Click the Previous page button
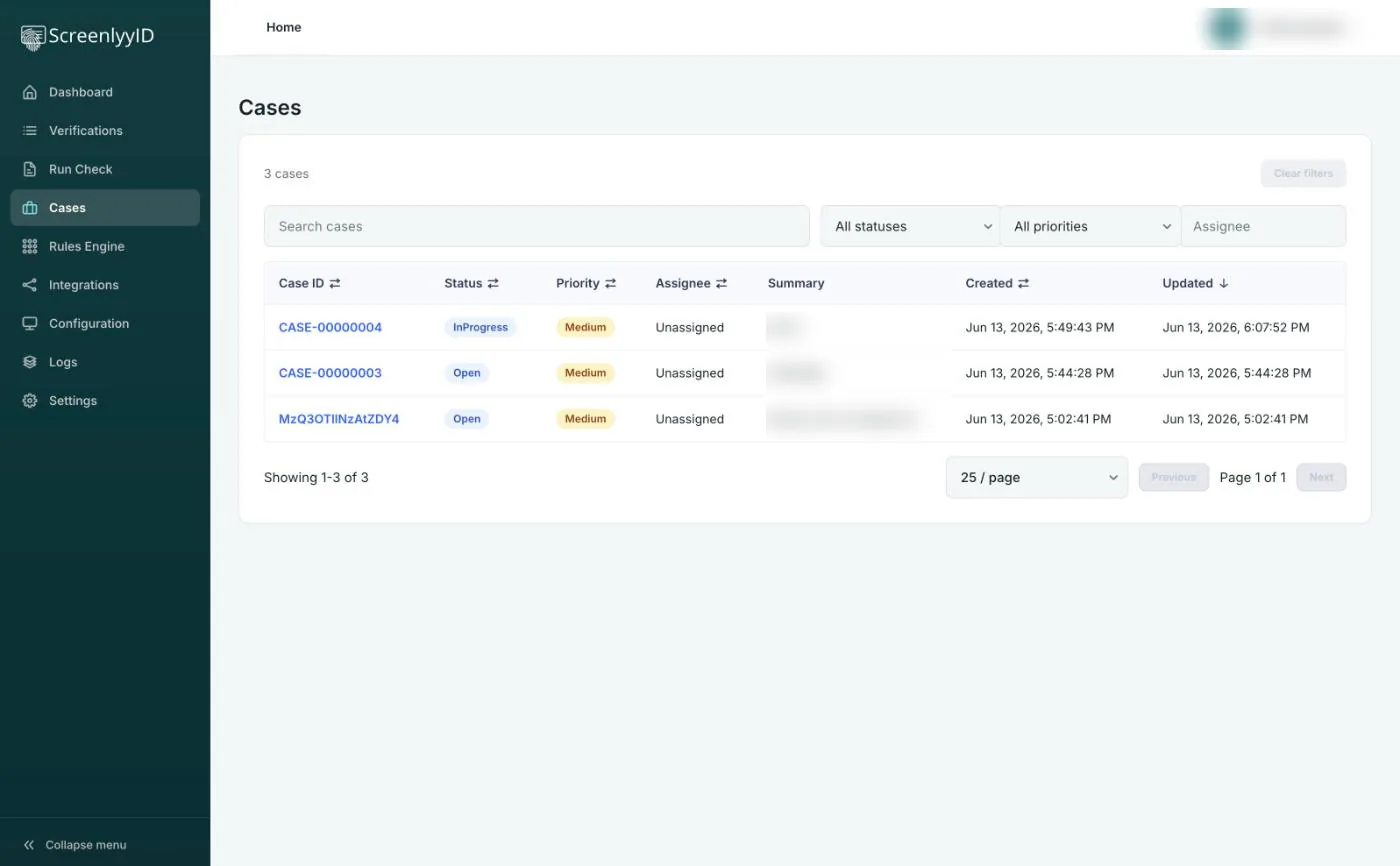1400x866 pixels. tap(1174, 478)
